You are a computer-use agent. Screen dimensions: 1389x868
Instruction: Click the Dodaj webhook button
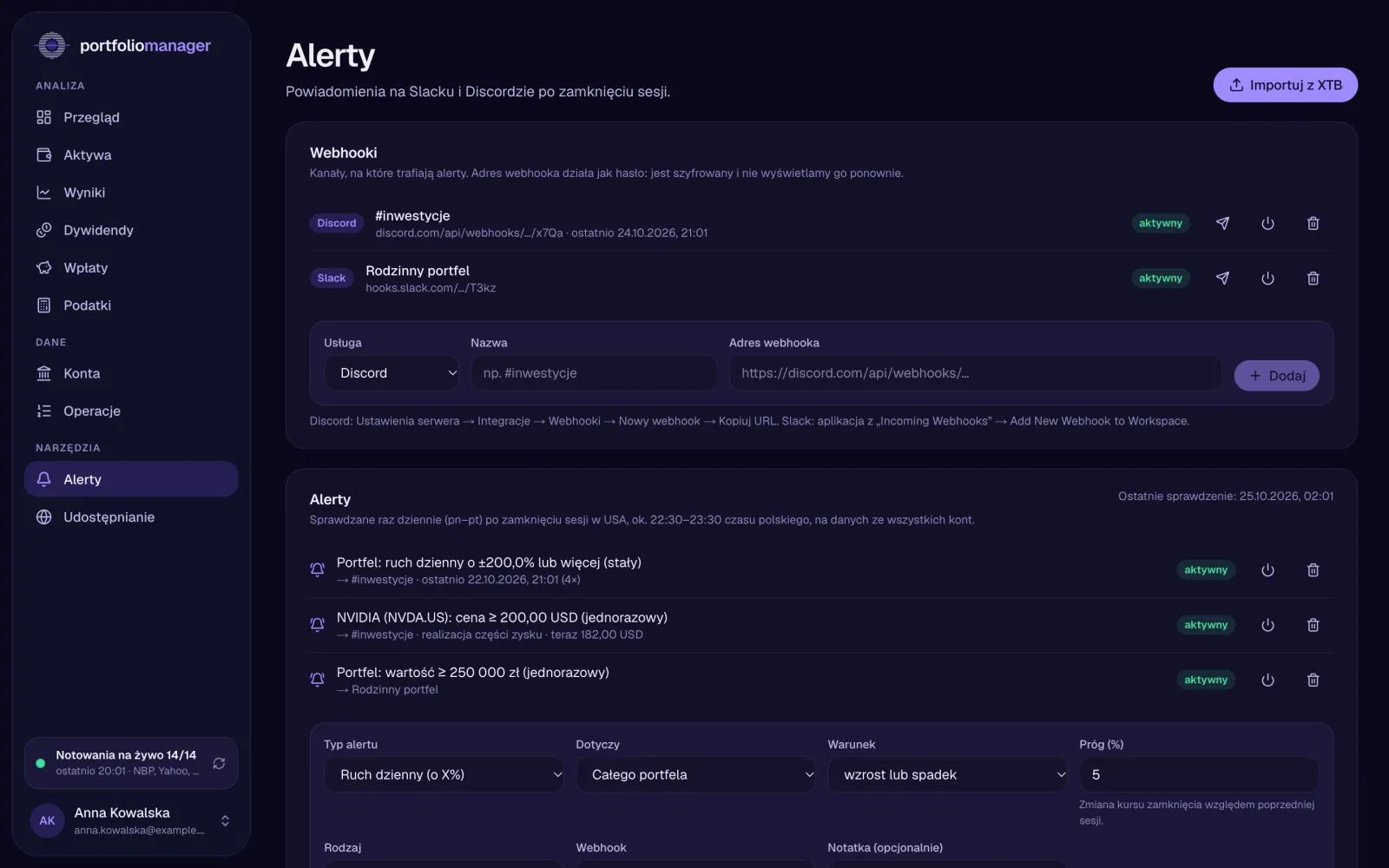click(x=1277, y=376)
